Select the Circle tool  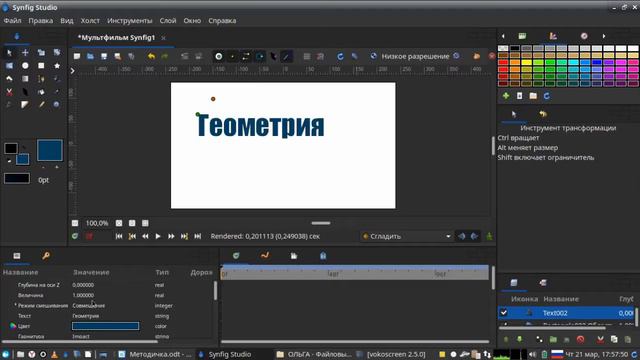coord(25,65)
